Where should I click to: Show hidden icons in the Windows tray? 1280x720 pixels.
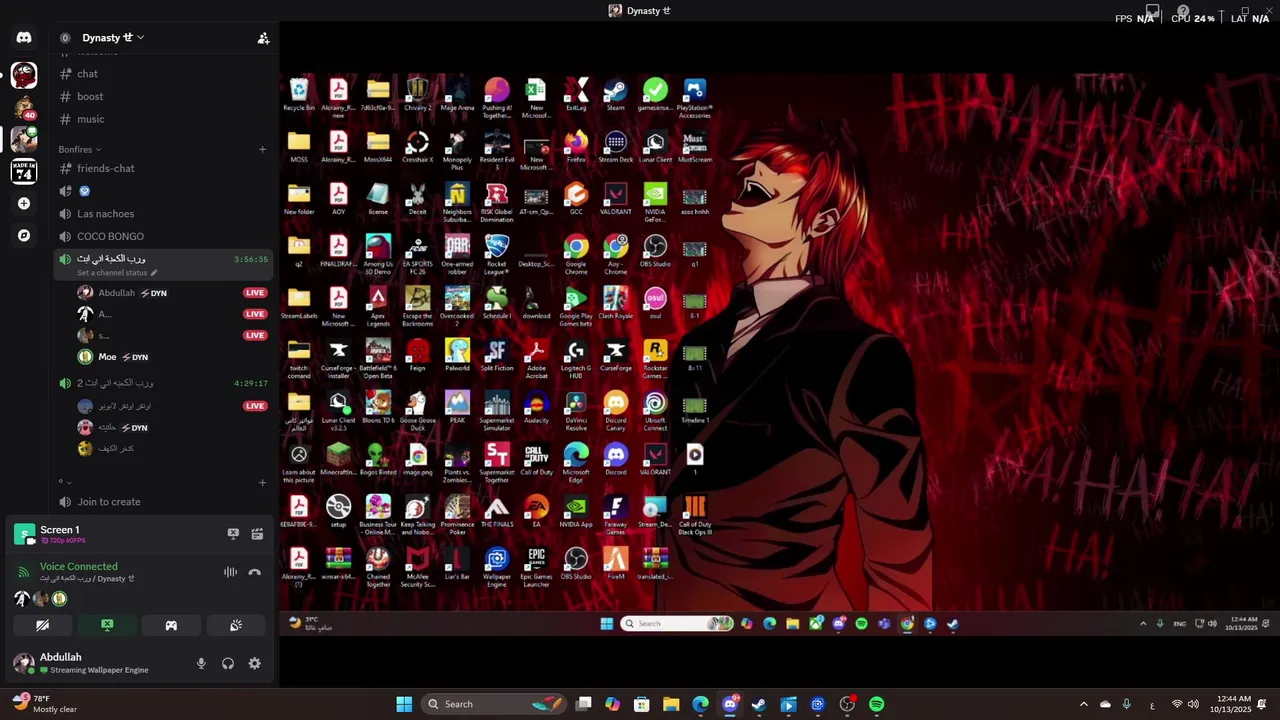(x=1083, y=704)
